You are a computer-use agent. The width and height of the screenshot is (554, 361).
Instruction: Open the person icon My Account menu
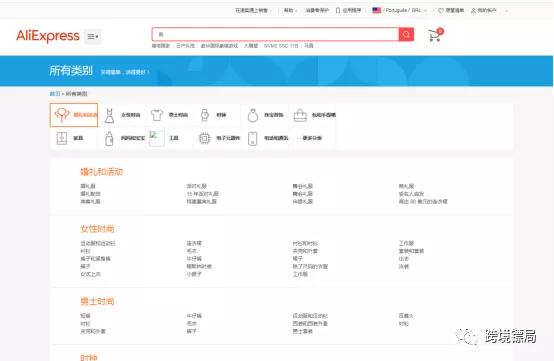click(x=473, y=11)
